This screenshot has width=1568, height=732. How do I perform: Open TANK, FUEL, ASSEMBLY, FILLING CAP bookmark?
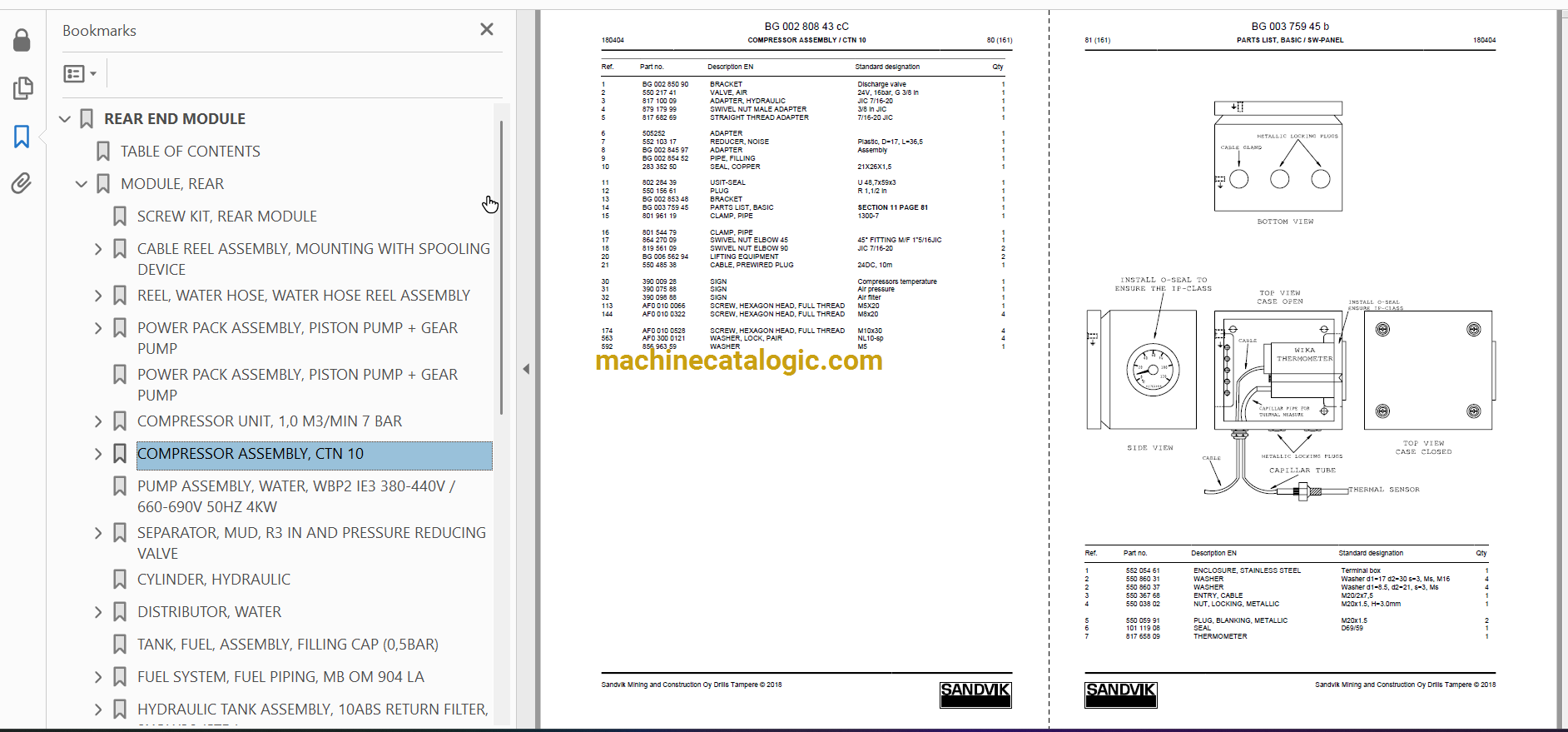tap(288, 645)
